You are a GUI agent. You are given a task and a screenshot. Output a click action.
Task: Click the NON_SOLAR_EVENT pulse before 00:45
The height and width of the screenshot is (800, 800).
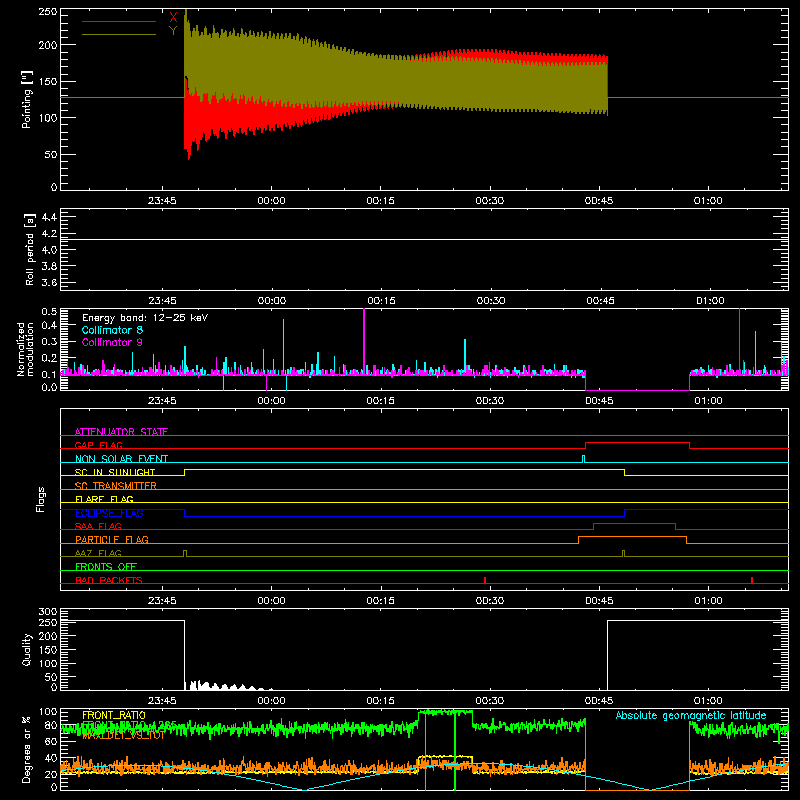point(584,459)
